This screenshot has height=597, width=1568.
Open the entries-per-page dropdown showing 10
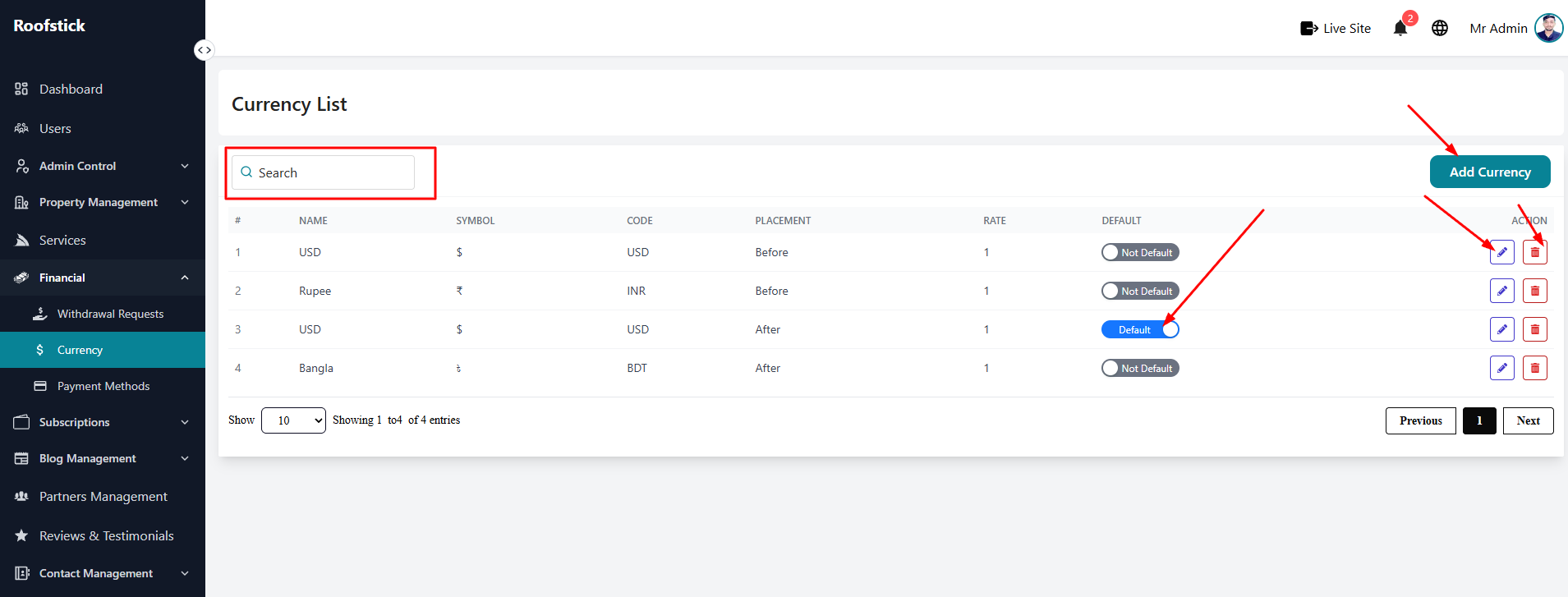[293, 420]
